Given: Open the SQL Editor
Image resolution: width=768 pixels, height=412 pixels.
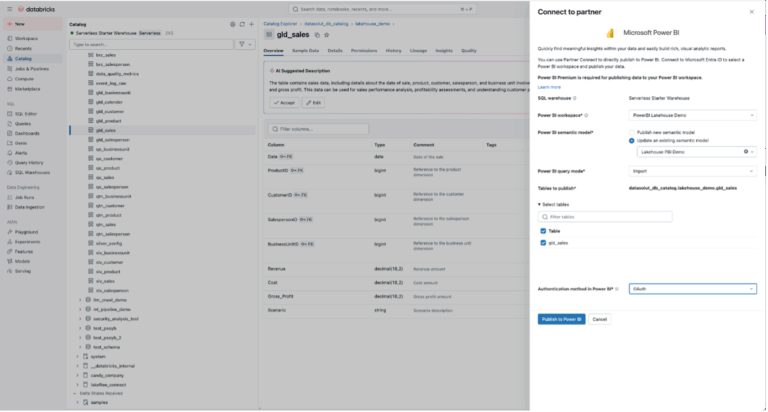Looking at the screenshot, I should pyautogui.click(x=25, y=114).
